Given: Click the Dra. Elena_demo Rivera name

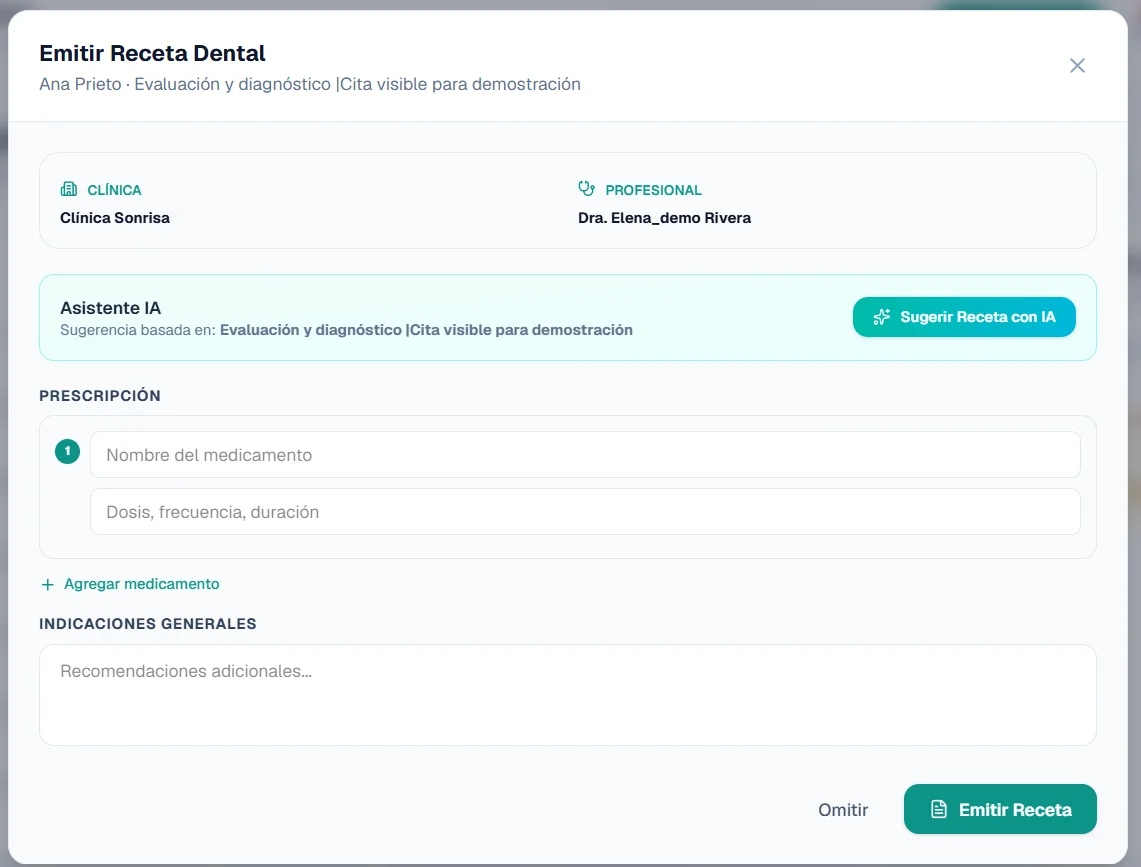Looking at the screenshot, I should 664,218.
